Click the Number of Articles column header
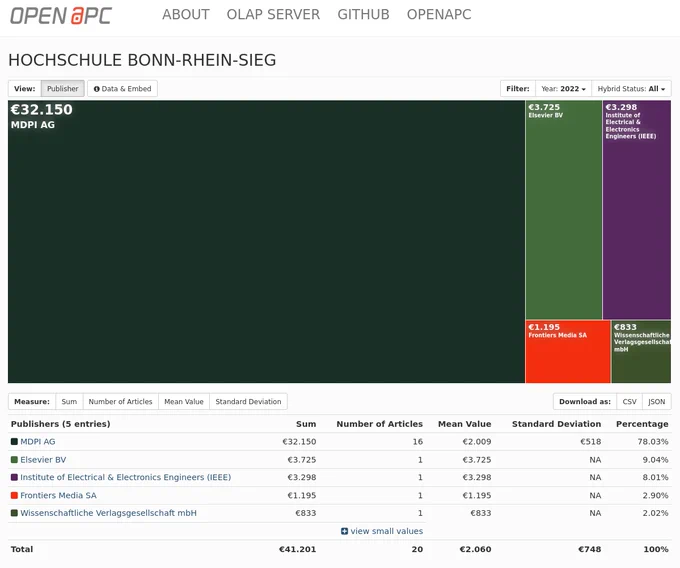 click(x=379, y=424)
